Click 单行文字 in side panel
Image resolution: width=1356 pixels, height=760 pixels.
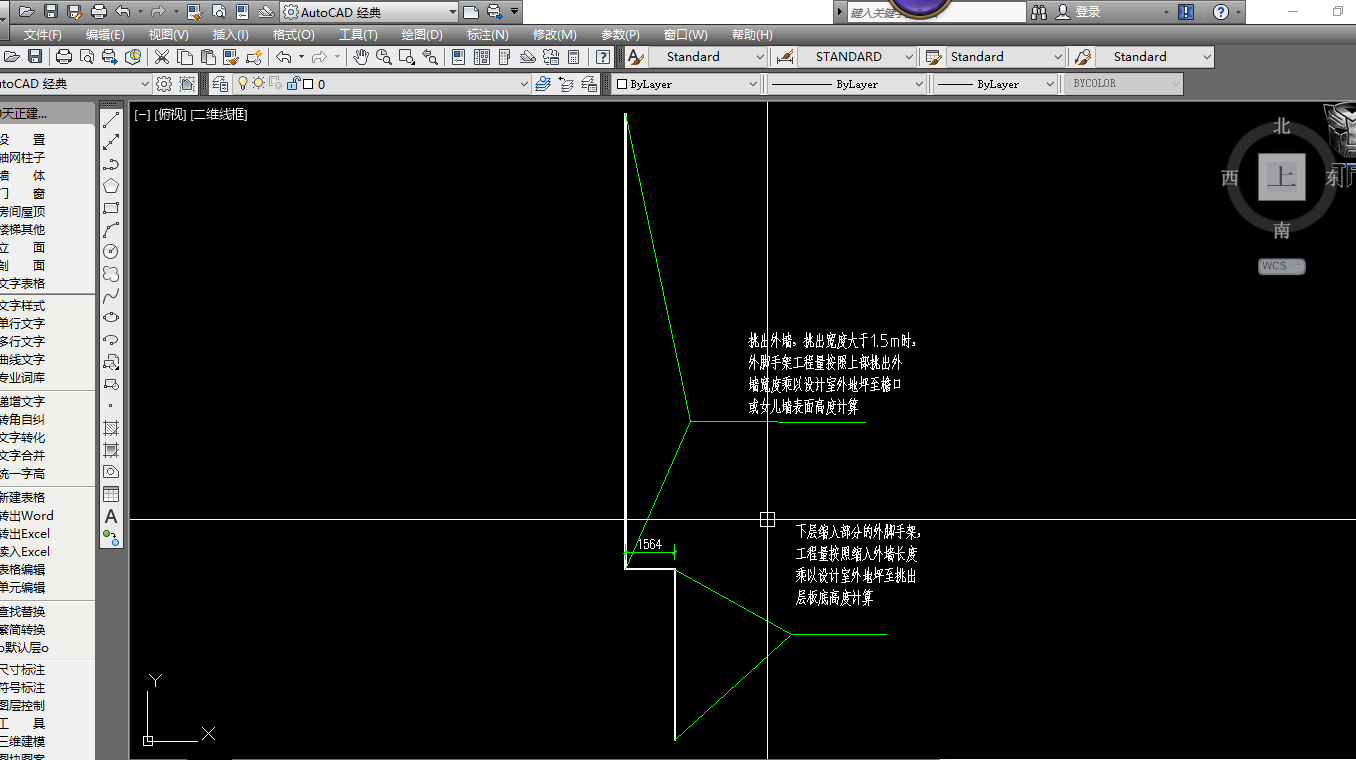coord(22,324)
